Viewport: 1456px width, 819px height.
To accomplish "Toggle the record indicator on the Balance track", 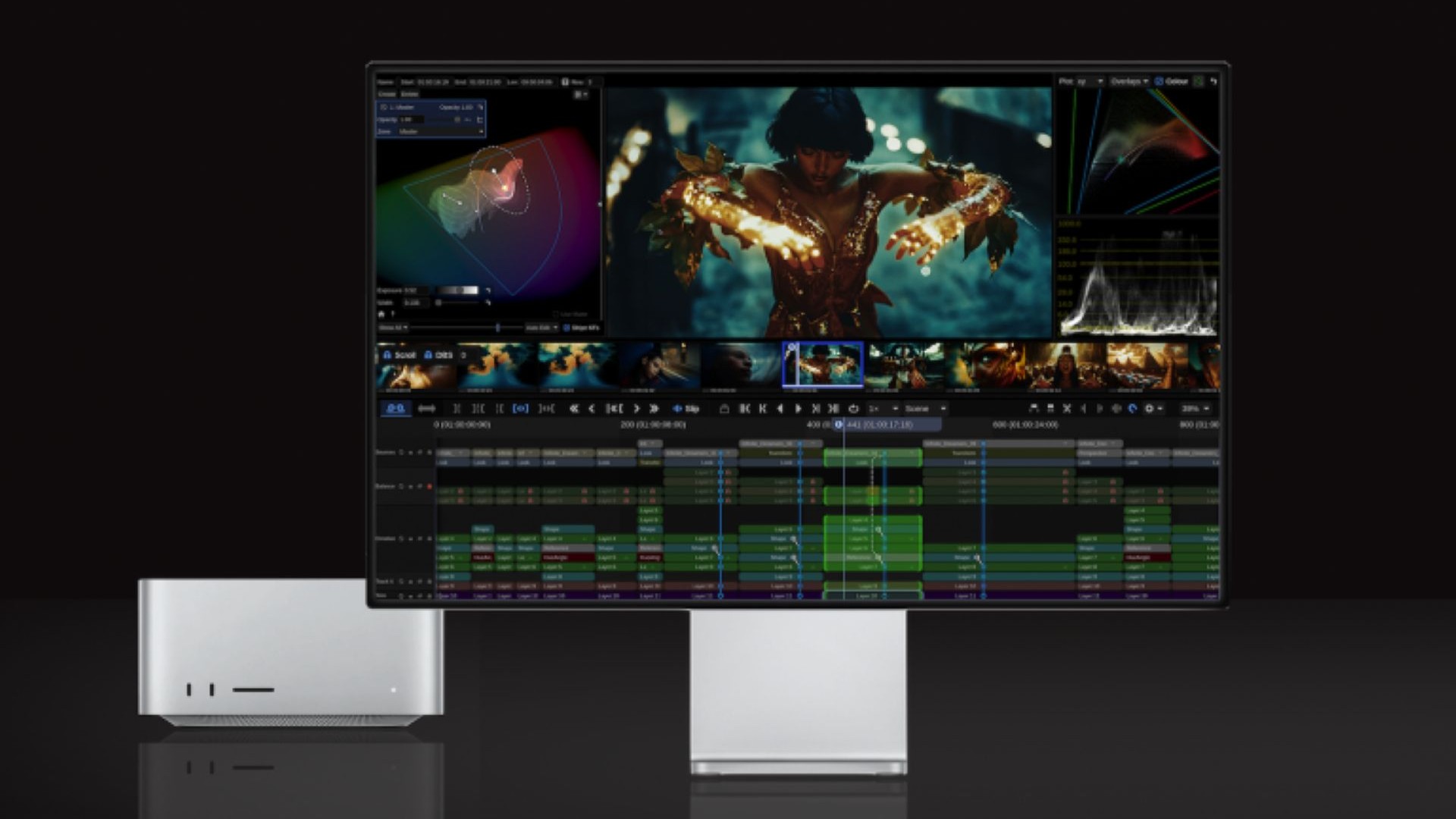I will point(430,486).
